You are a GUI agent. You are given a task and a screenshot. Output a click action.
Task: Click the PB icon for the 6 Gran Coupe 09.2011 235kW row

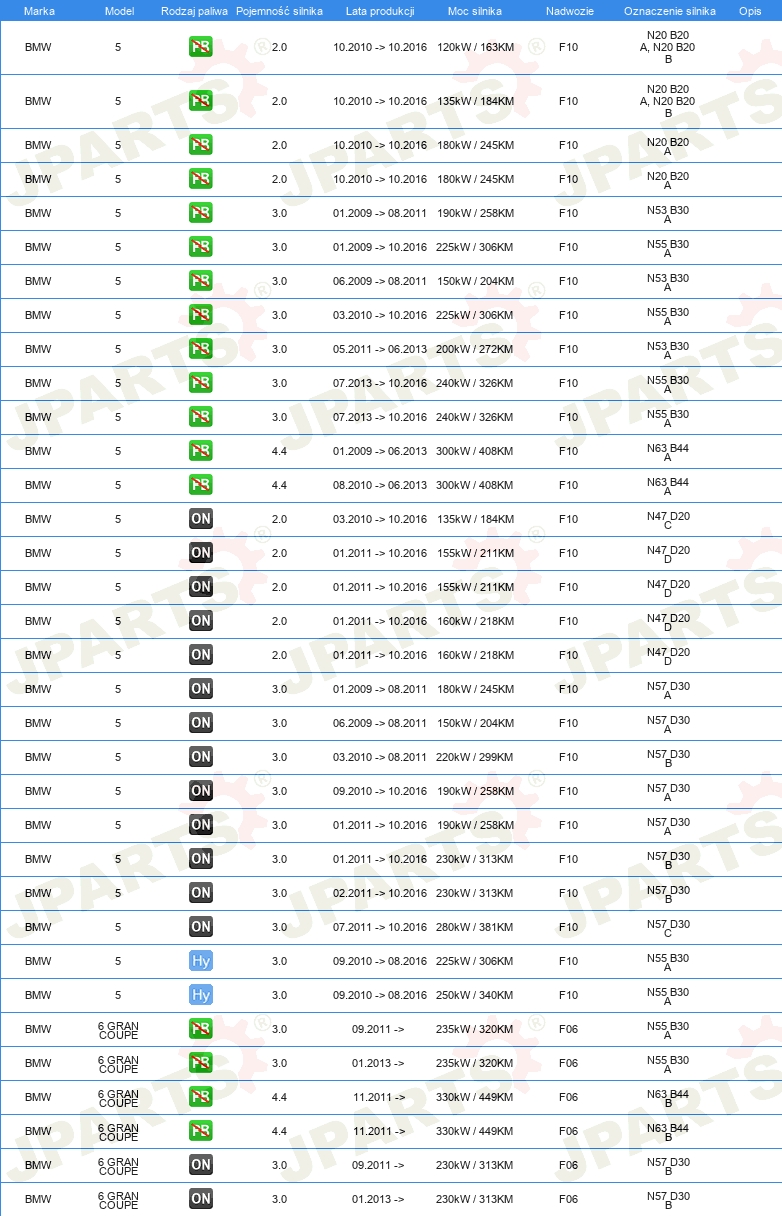201,1029
